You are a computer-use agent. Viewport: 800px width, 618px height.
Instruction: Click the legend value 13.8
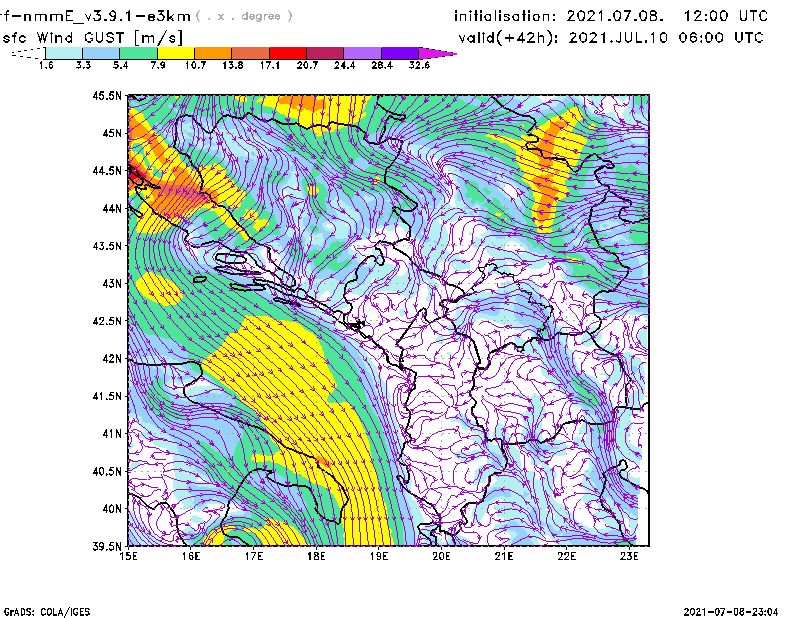233,65
